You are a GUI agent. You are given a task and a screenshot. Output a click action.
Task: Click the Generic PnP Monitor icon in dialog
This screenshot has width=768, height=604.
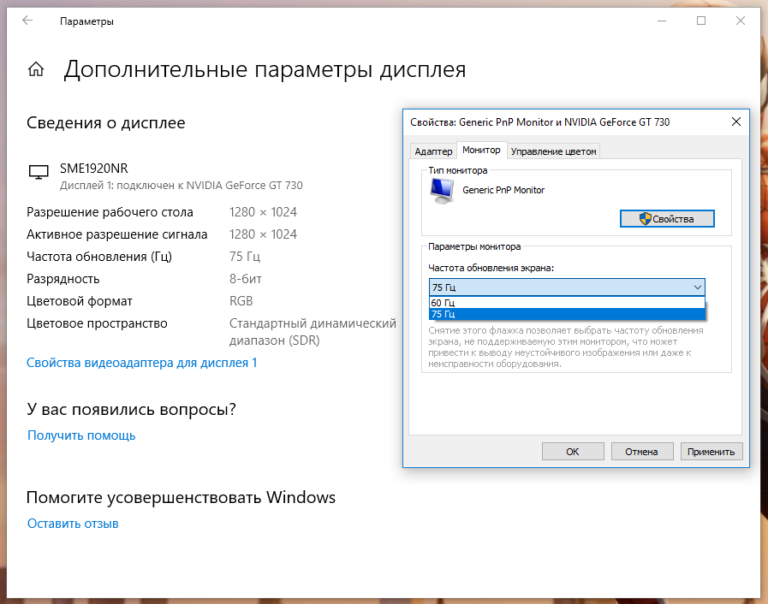[x=442, y=191]
